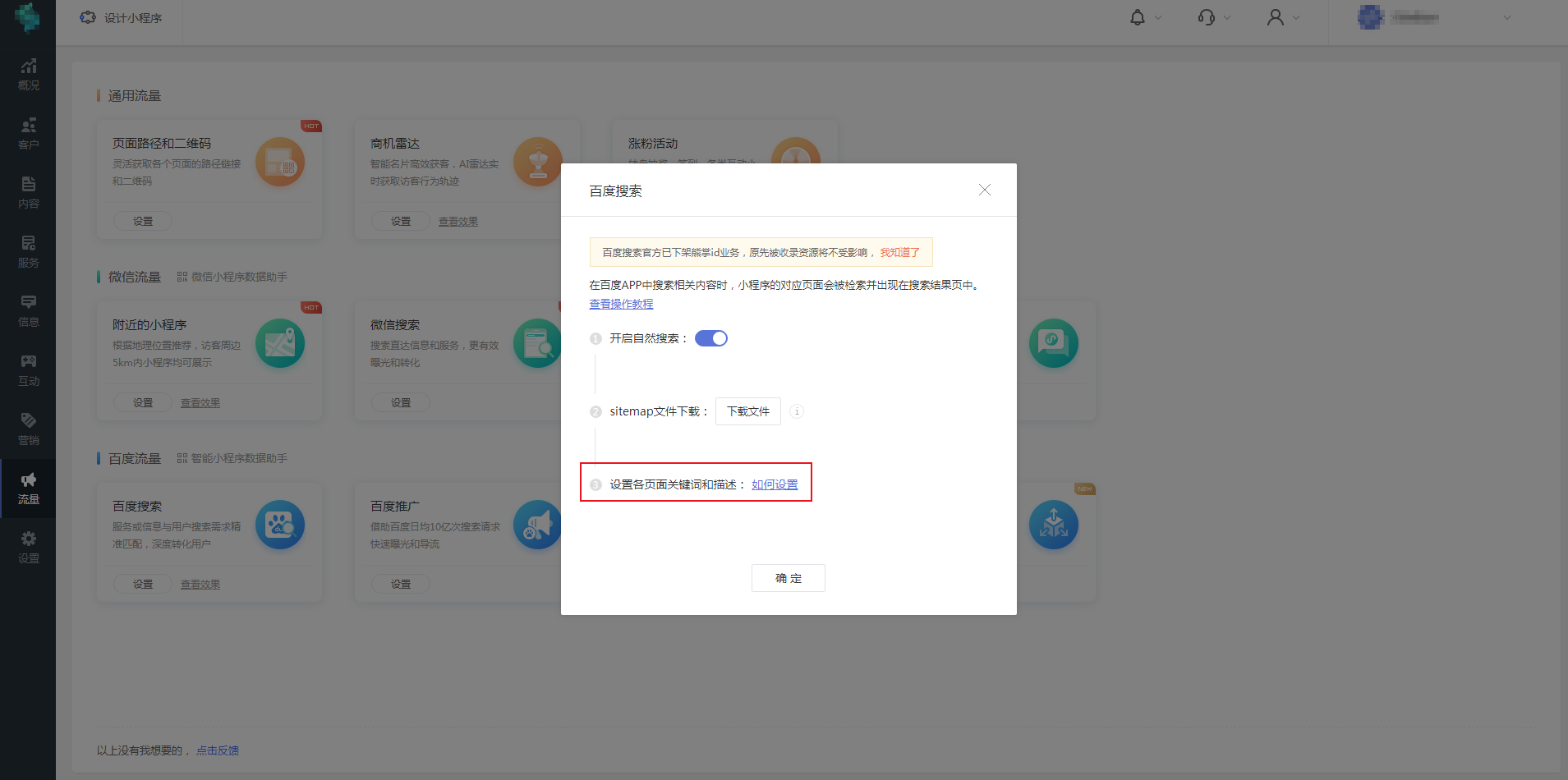Click the 商机雷达 card icon
1568x780 pixels.
click(x=538, y=162)
